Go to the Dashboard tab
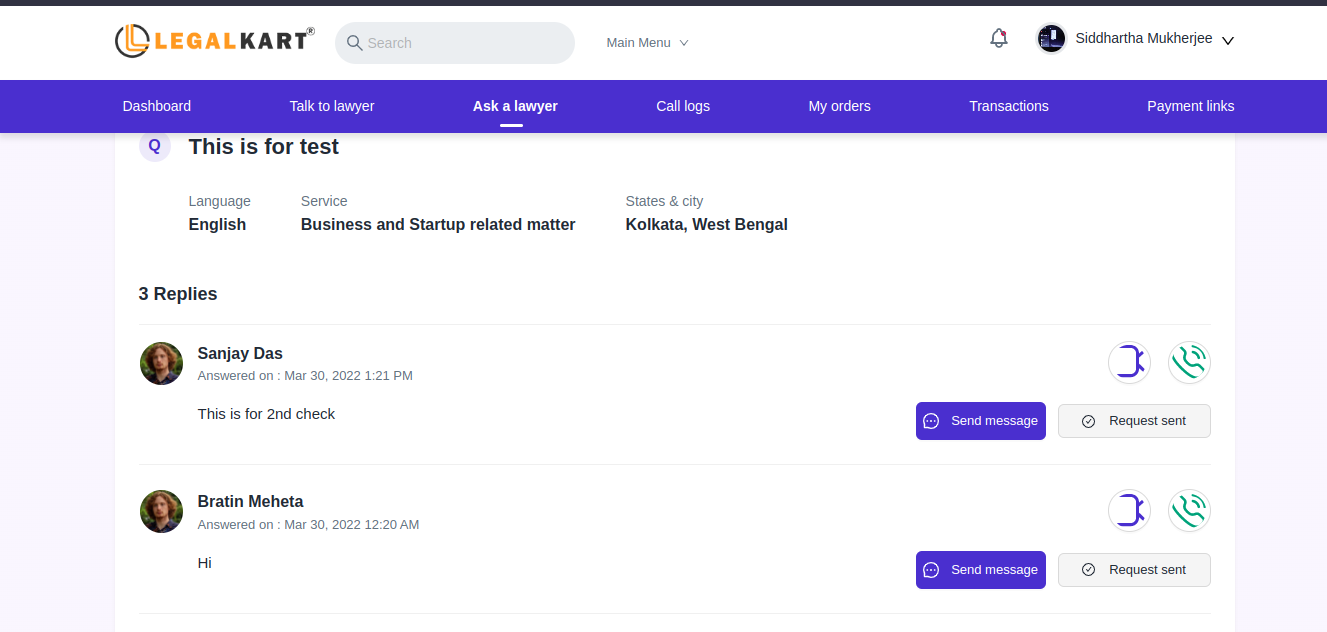 [157, 106]
